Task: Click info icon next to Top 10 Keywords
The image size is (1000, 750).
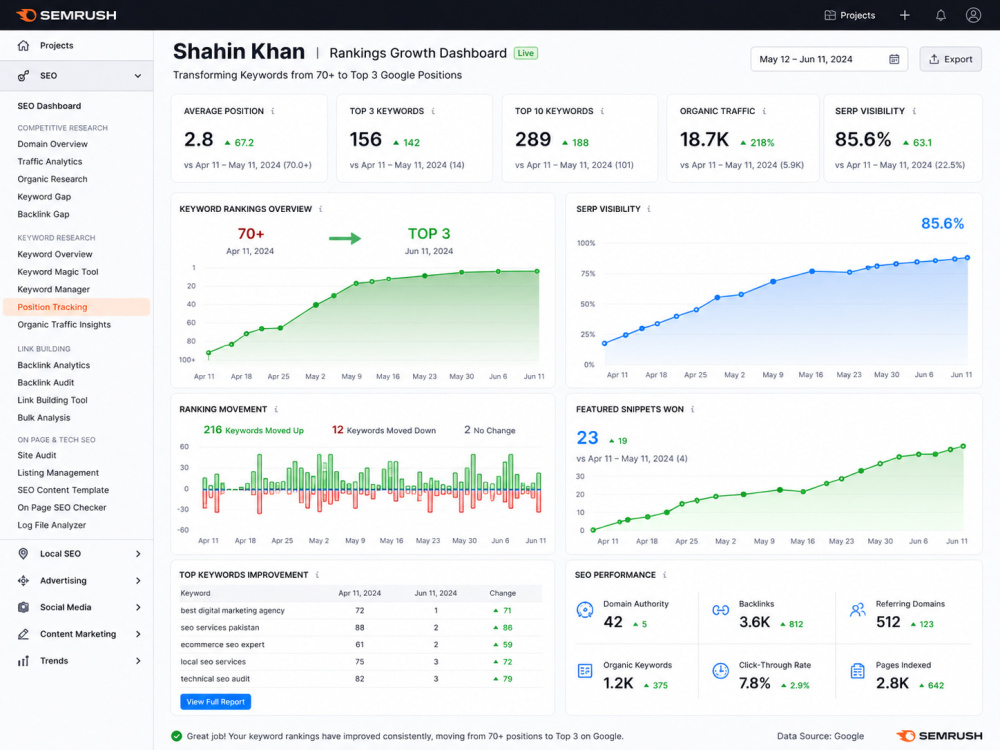Action: pyautogui.click(x=602, y=111)
